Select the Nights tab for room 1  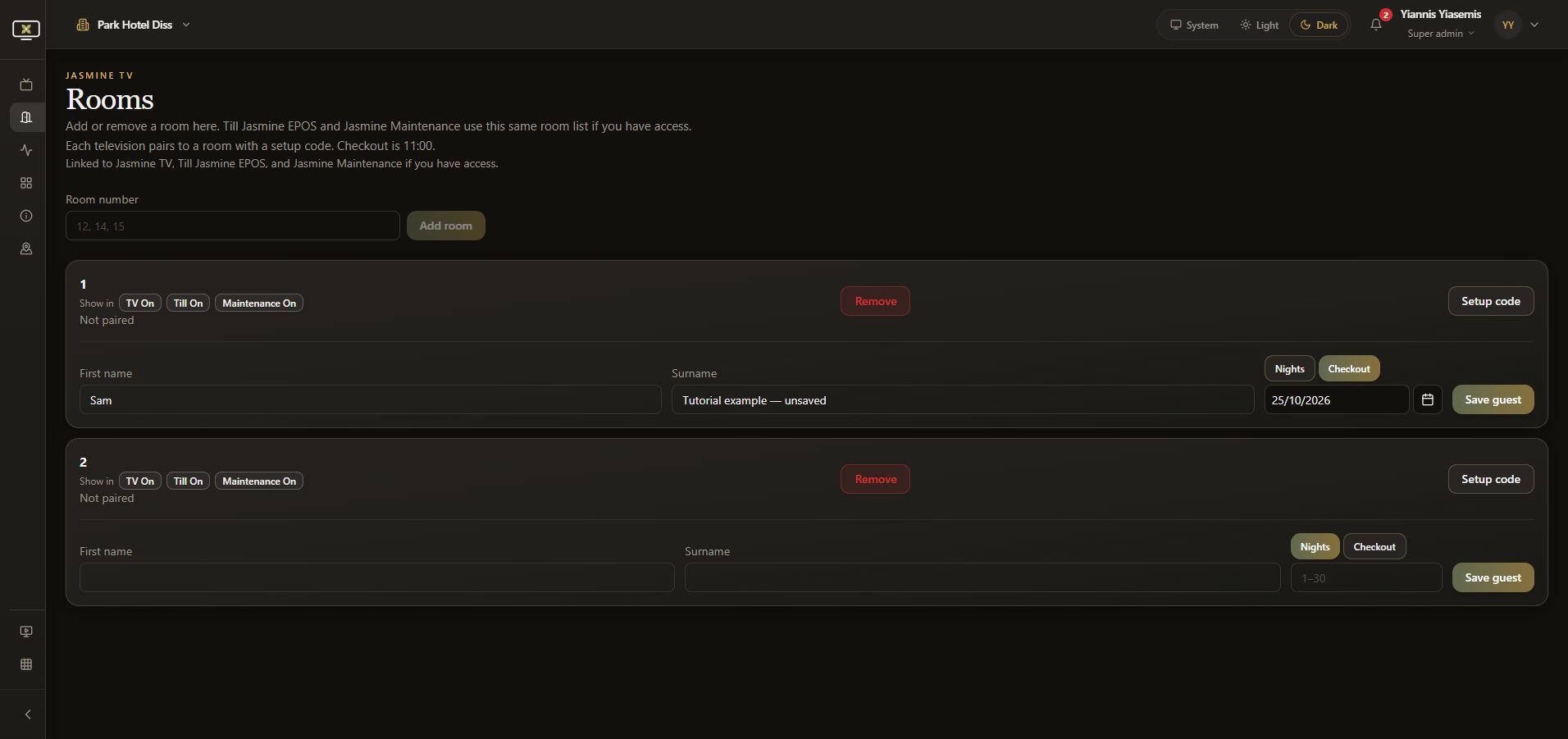[1290, 369]
